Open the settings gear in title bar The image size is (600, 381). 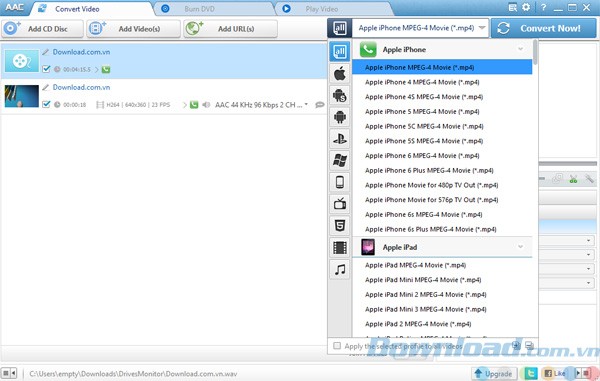tap(527, 7)
